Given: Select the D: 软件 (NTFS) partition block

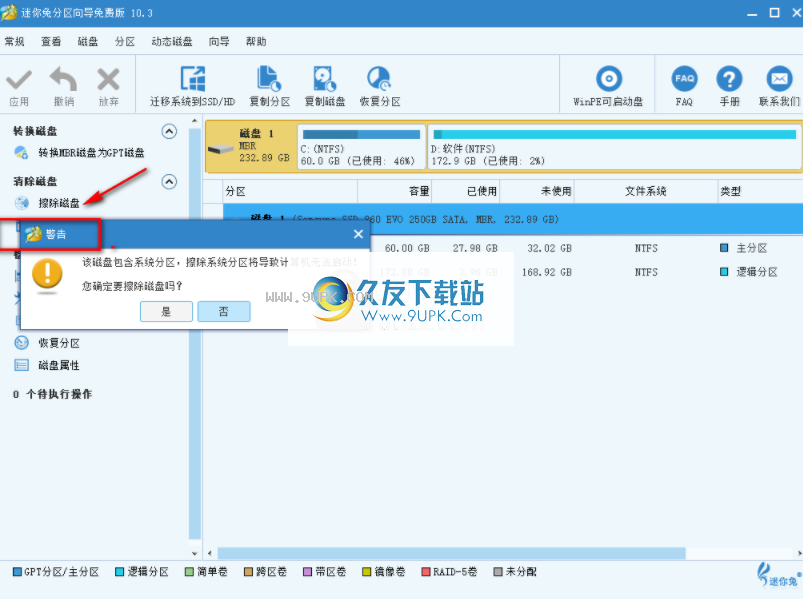Looking at the screenshot, I should click(614, 147).
